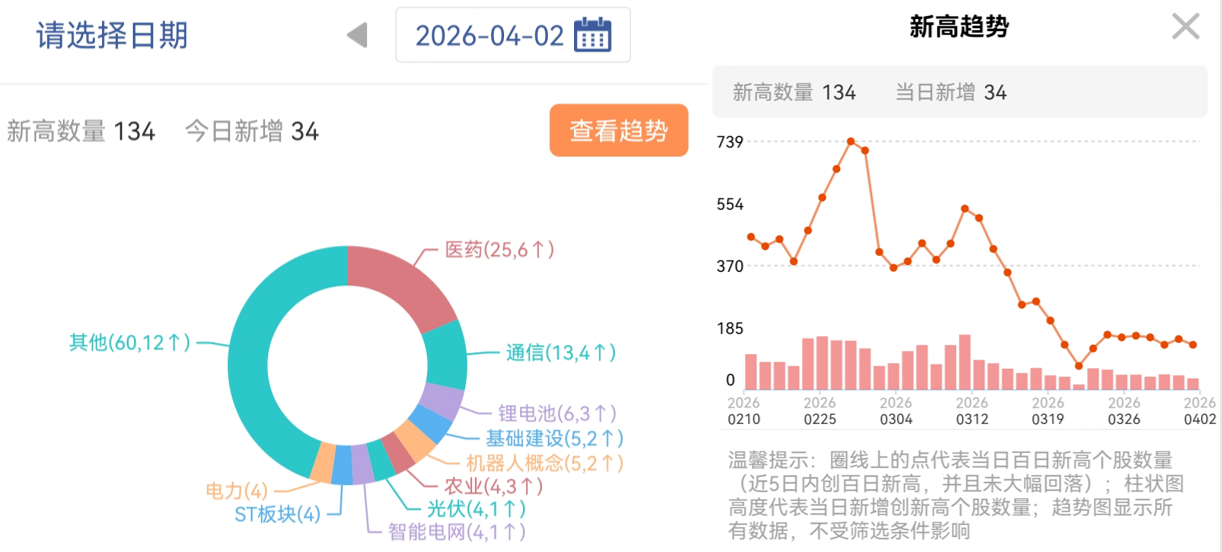Select the 医药(25,6↑) donut segment label
Image resolution: width=1222 pixels, height=552 pixels.
point(499,249)
